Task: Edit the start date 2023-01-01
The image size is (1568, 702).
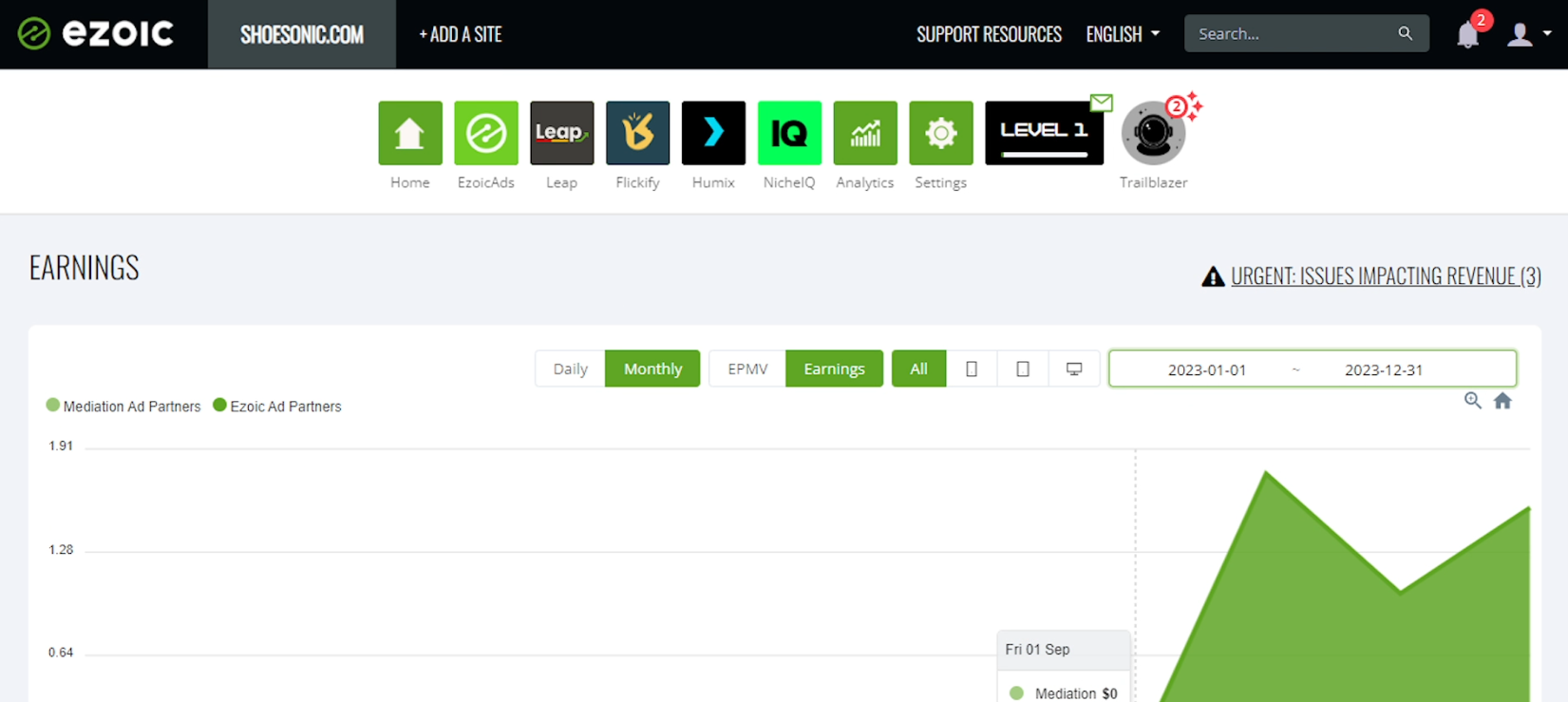Action: tap(1207, 370)
